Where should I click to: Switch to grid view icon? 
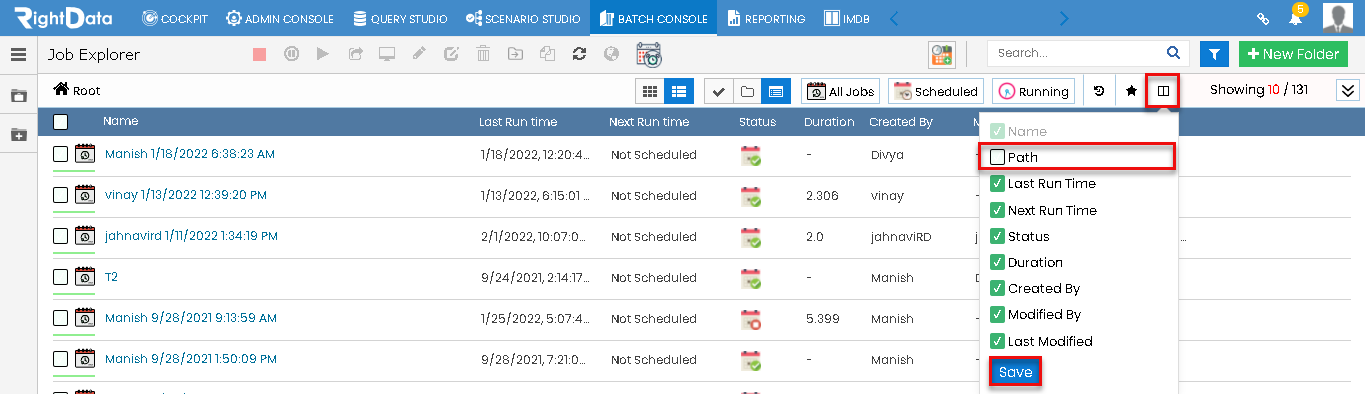650,91
